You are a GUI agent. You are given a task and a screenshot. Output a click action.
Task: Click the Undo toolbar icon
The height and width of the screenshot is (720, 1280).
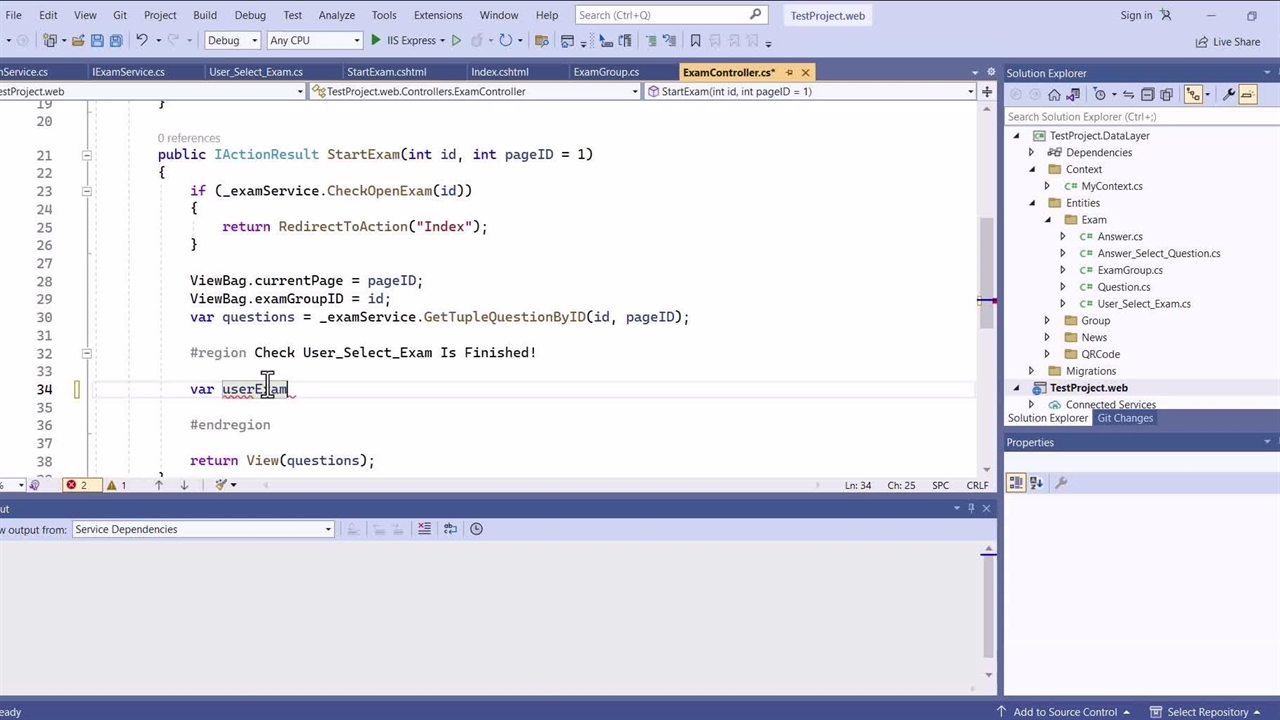pos(142,41)
